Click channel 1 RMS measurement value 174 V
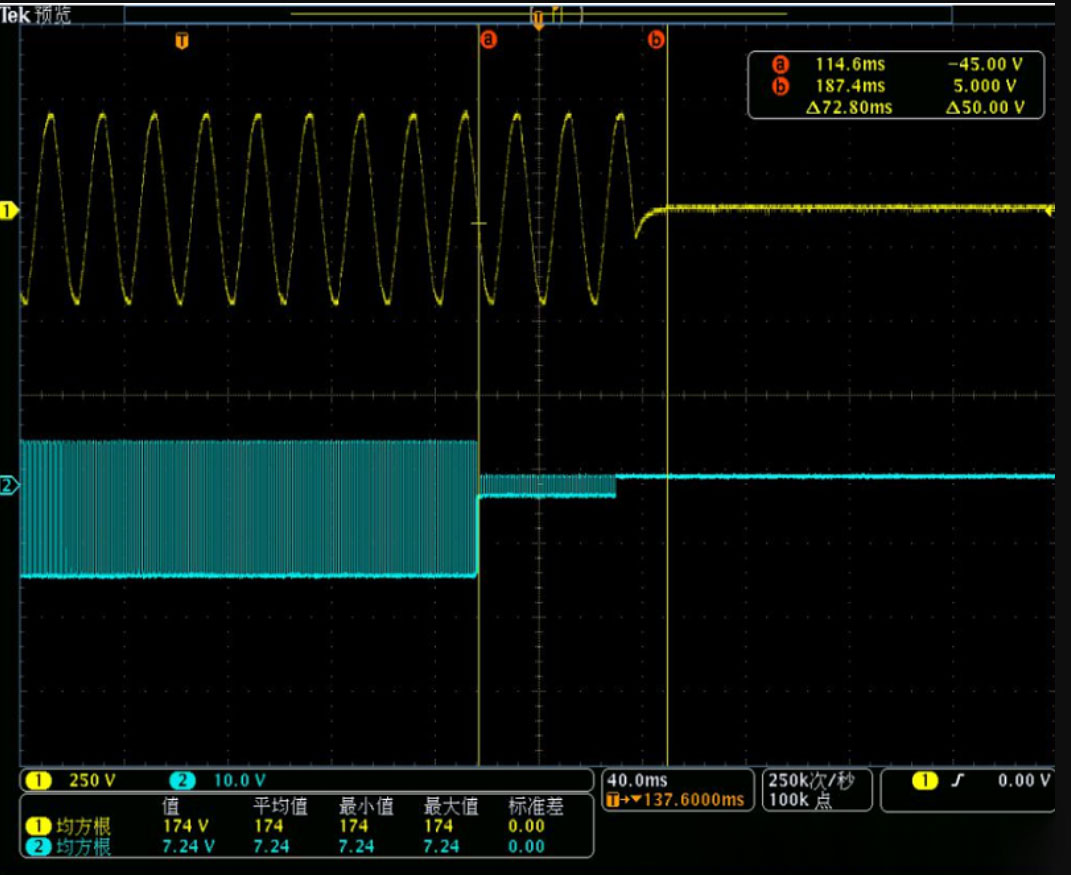Viewport: 1071px width, 875px height. (185, 826)
